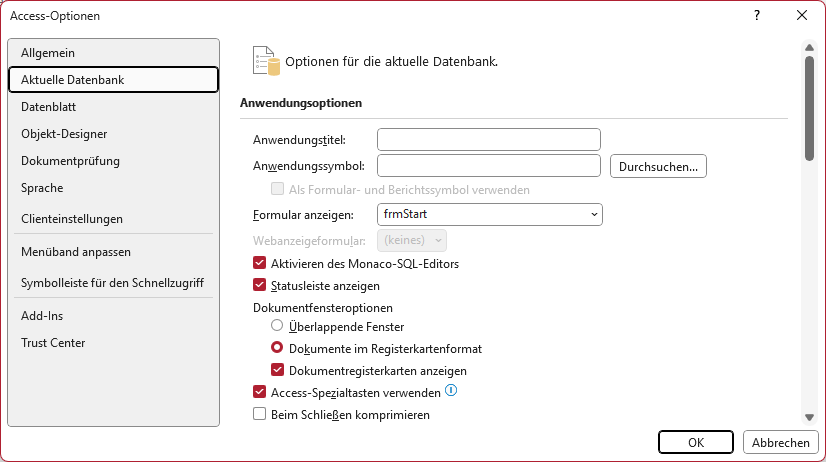
Task: Click into the Anwendungstitel text field
Action: pos(489,140)
